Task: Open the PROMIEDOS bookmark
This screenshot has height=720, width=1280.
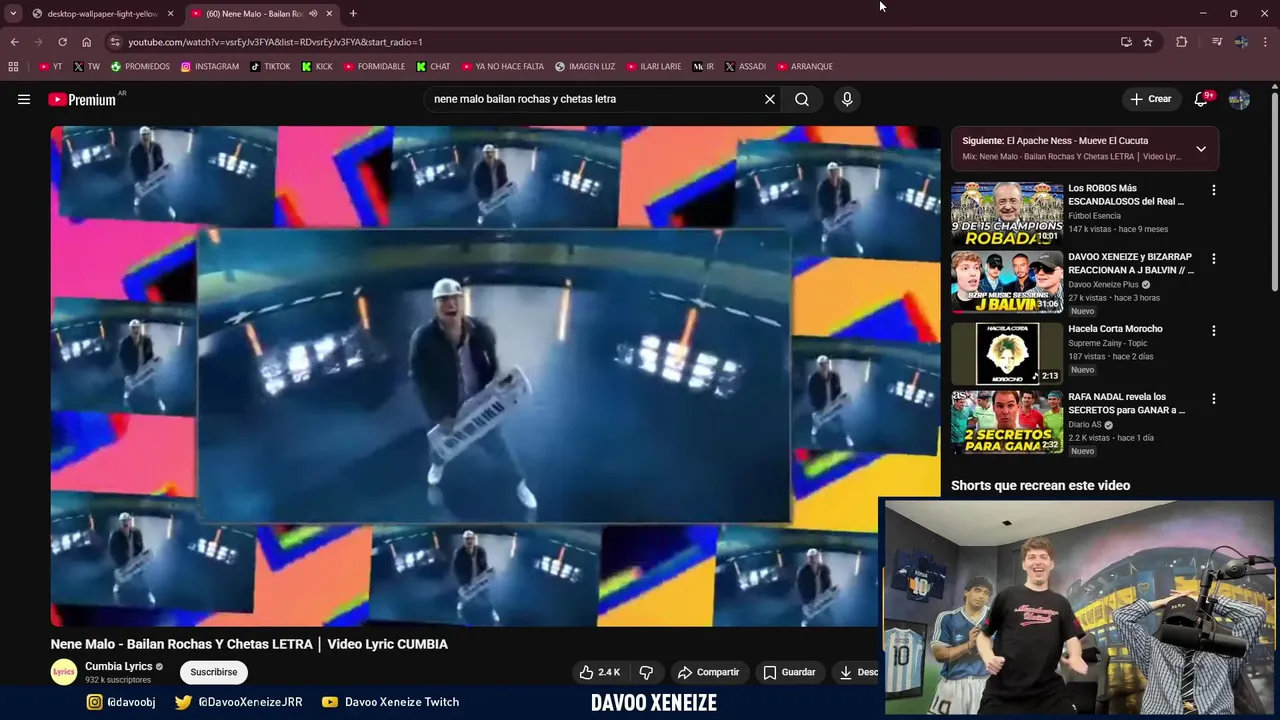Action: coord(140,67)
